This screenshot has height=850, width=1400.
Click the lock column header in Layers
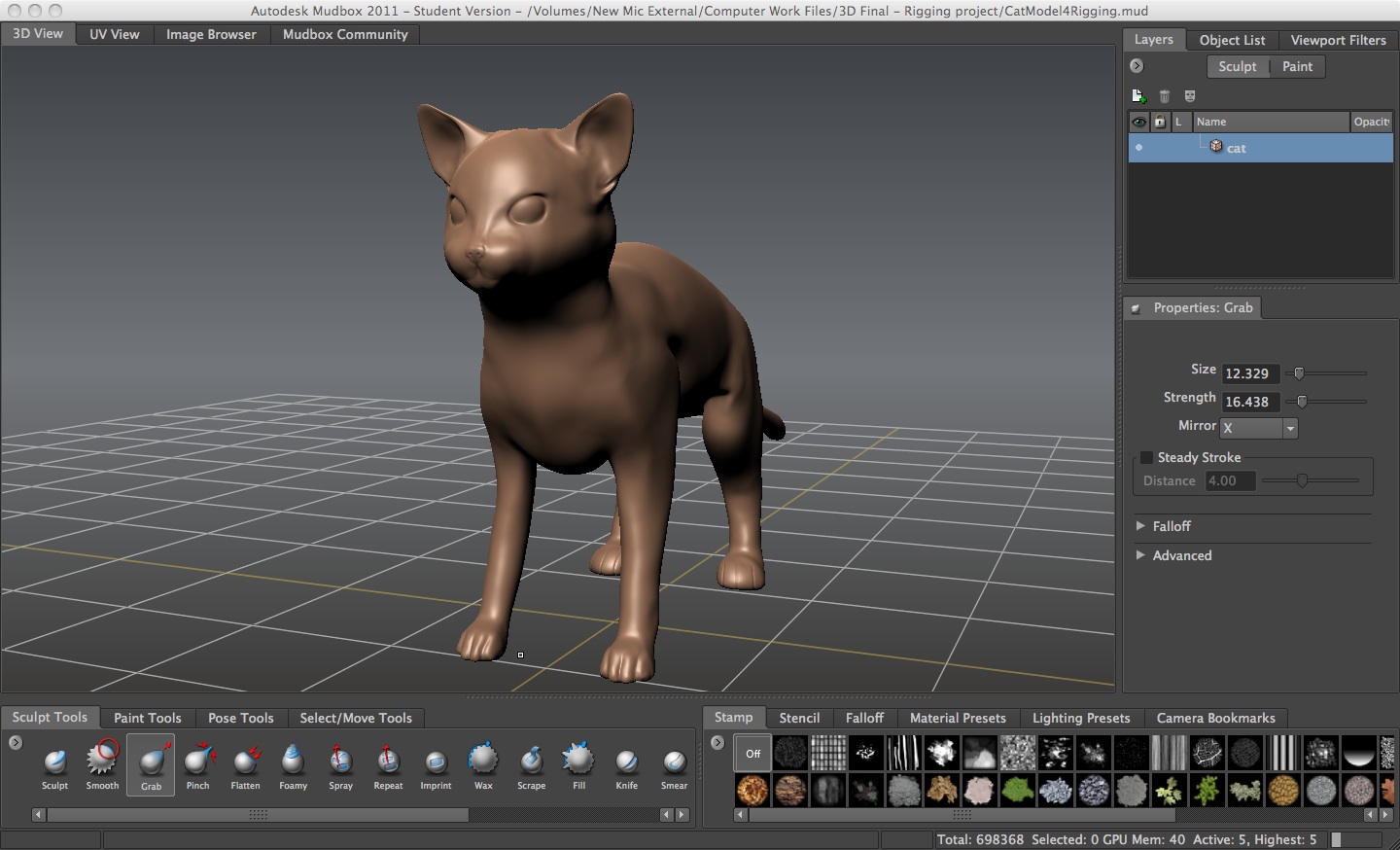pyautogui.click(x=1159, y=122)
